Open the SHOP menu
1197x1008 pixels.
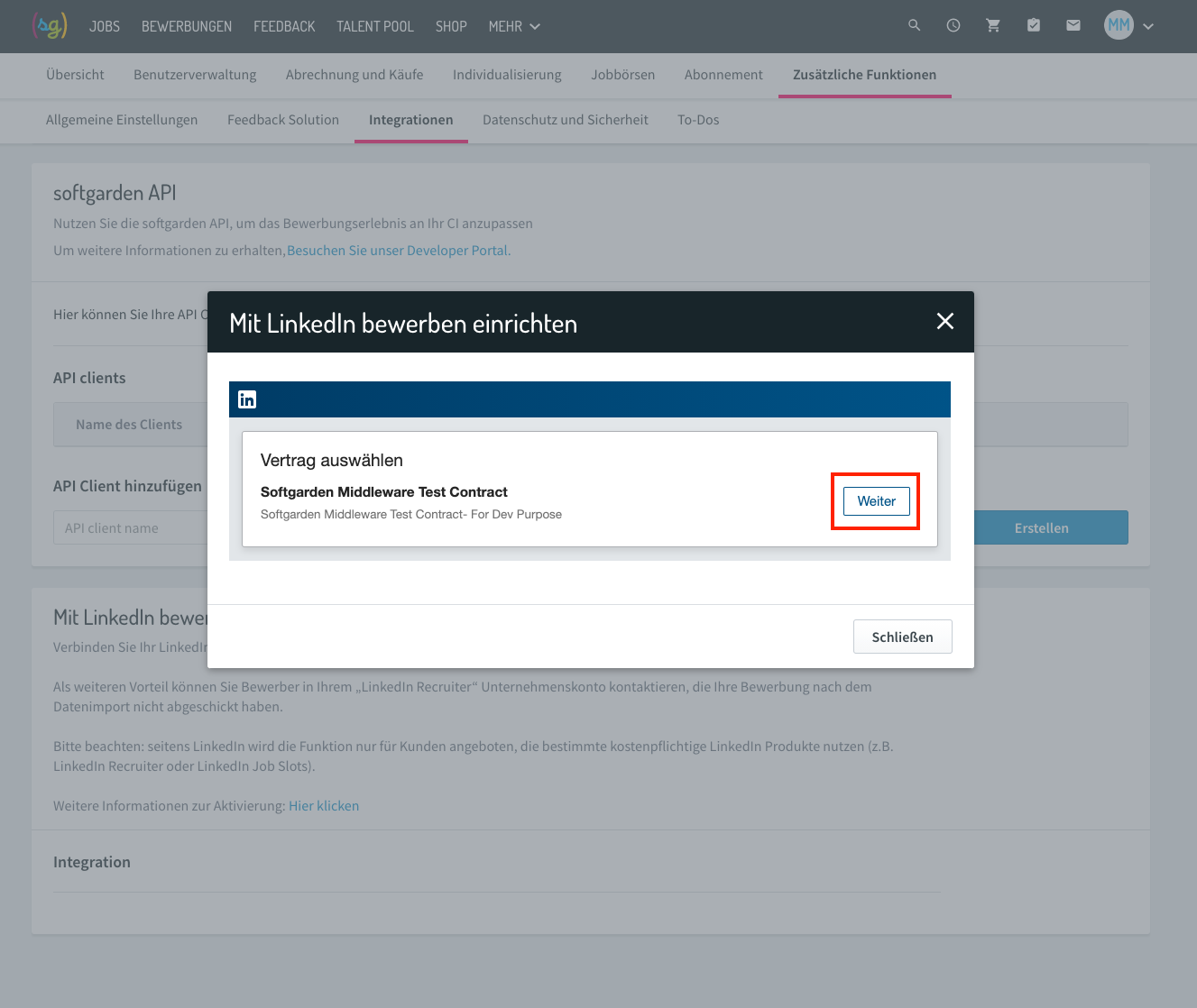point(451,26)
